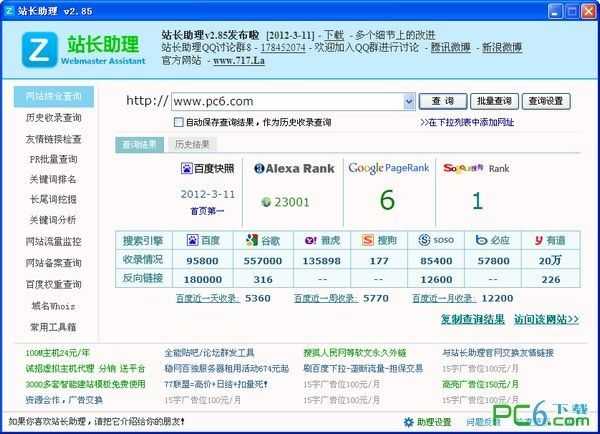The image size is (600, 434).
Task: Click the Bing 必应 icon in table header
Action: point(481,240)
